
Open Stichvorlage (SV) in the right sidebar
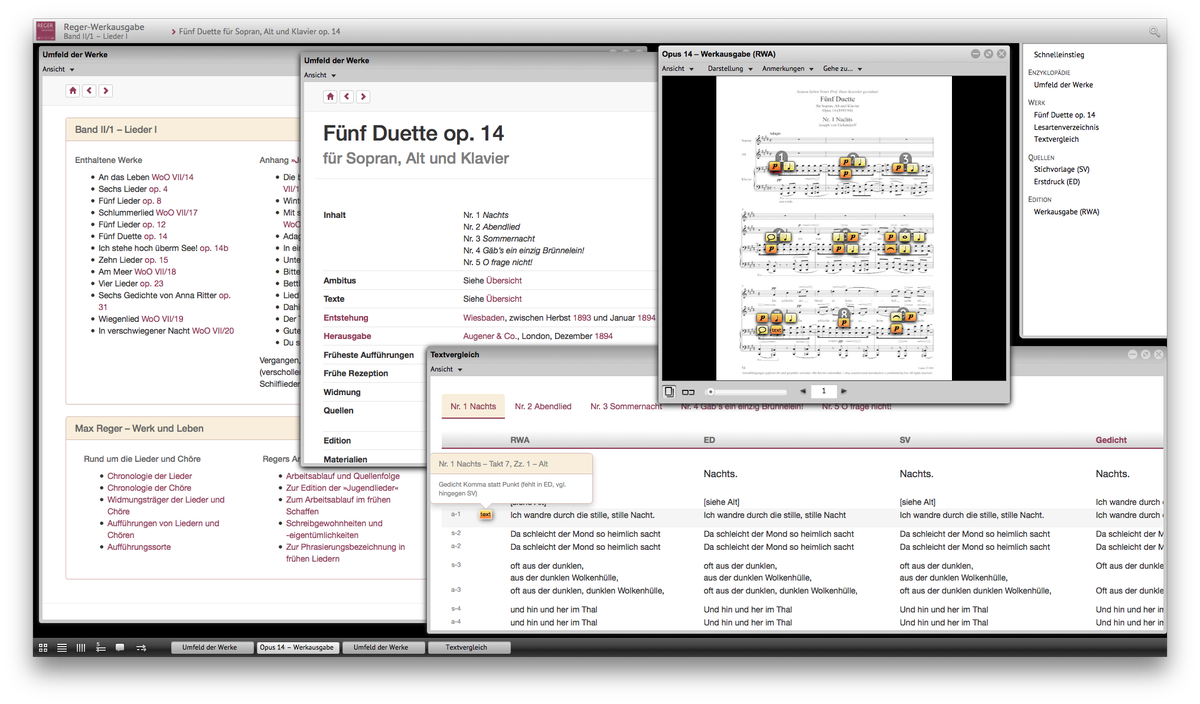click(1062, 169)
